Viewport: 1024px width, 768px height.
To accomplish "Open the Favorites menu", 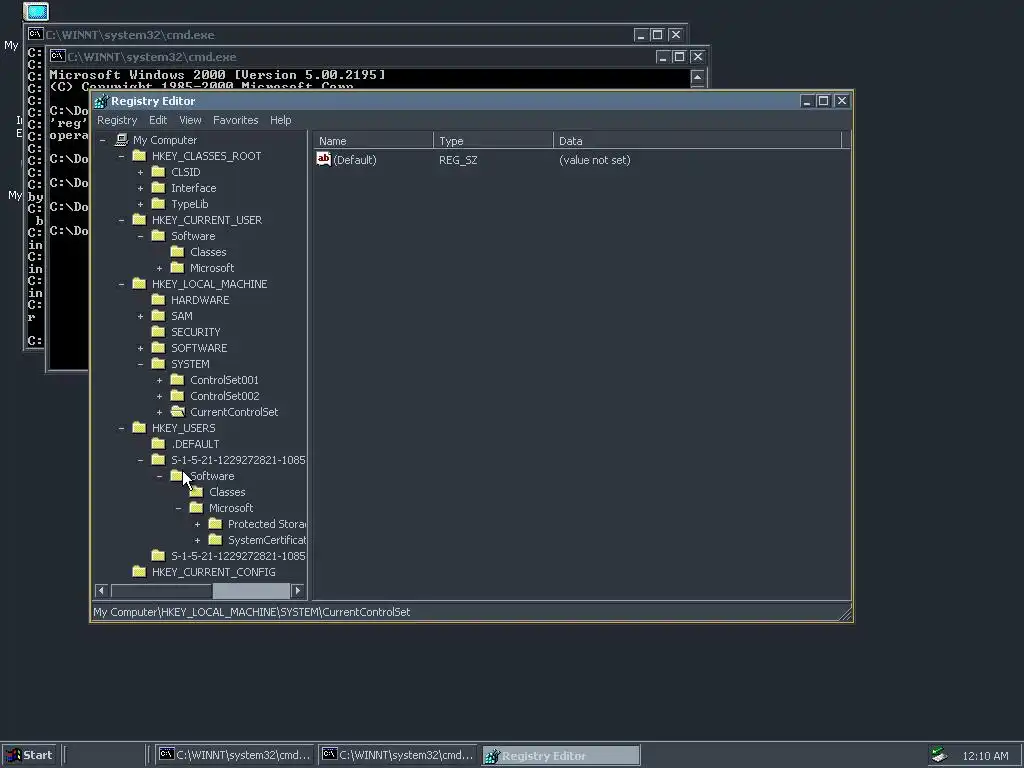I will [235, 120].
